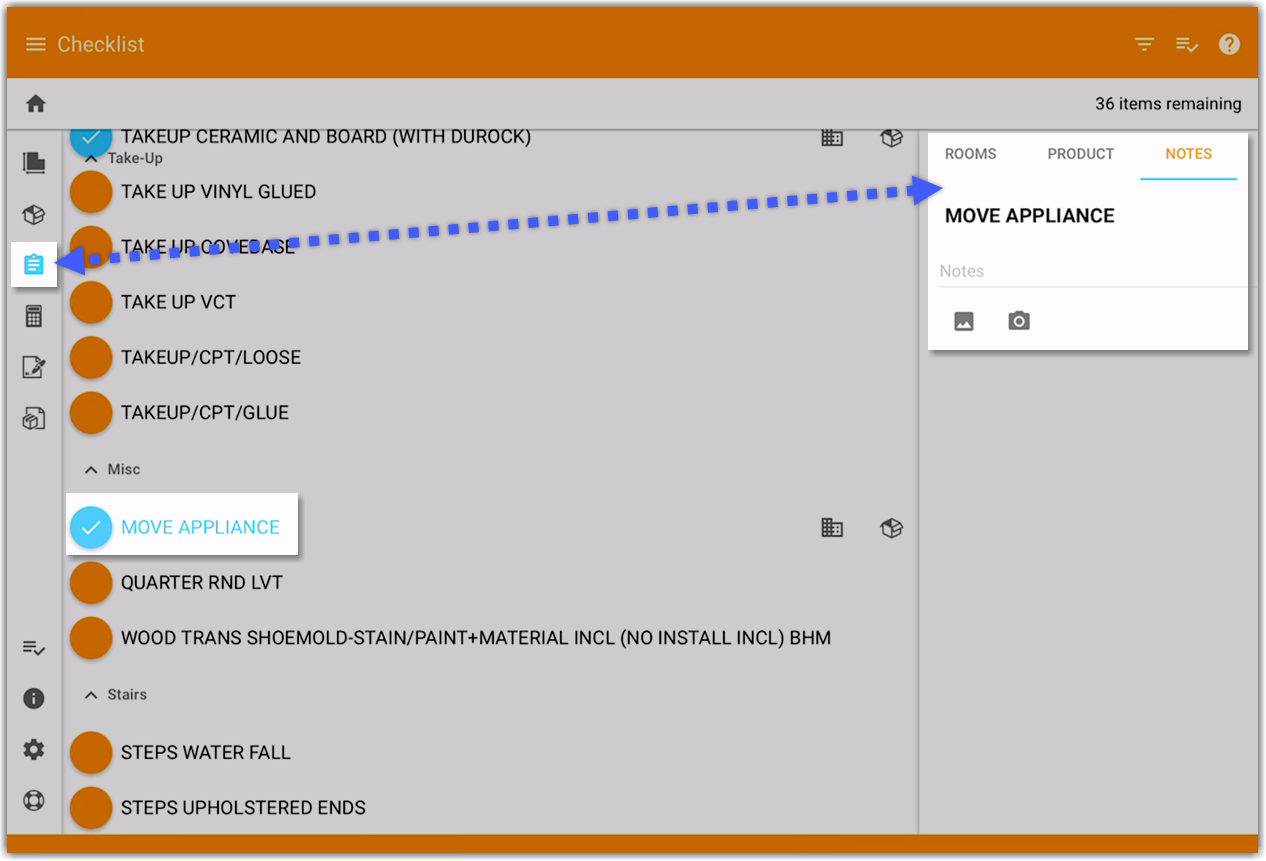Open the info icon in sidebar

(34, 698)
